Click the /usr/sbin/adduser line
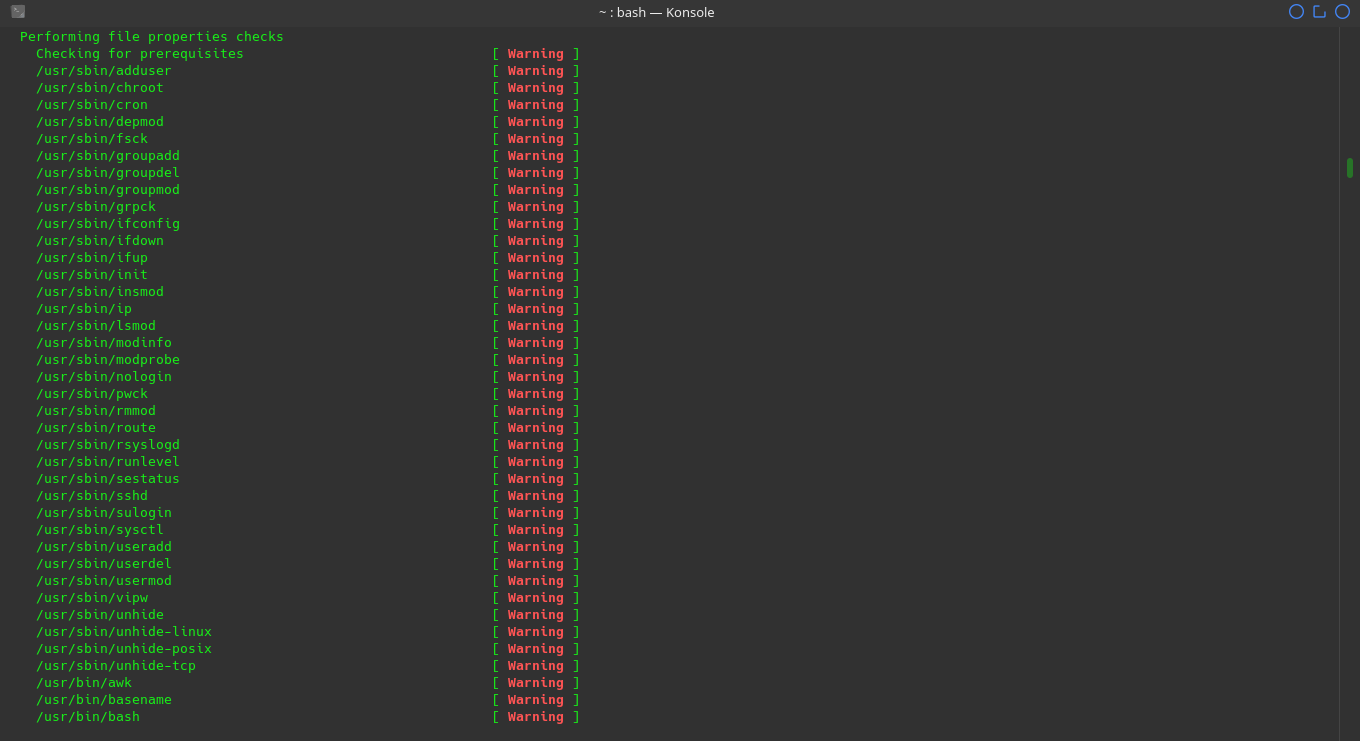This screenshot has height=741, width=1360. 104,71
